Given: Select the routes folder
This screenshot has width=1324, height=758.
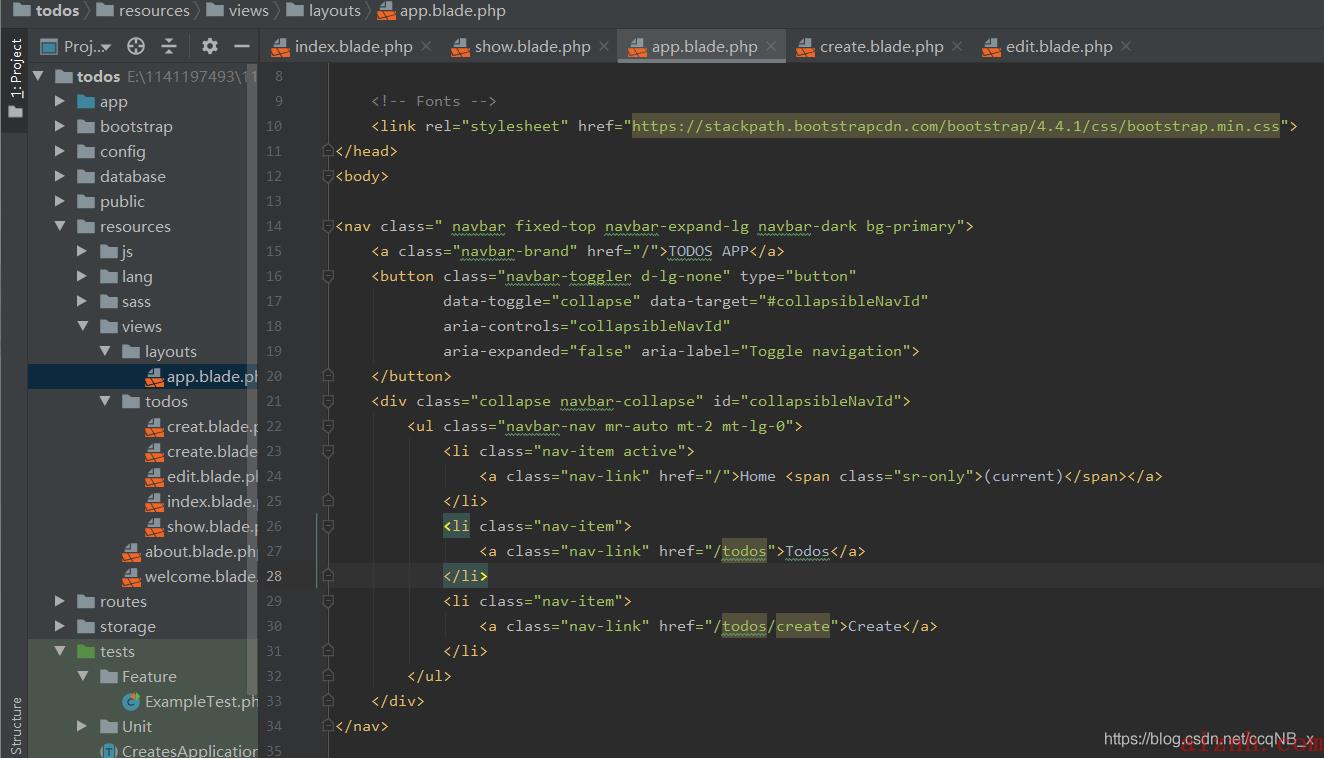Looking at the screenshot, I should point(112,601).
